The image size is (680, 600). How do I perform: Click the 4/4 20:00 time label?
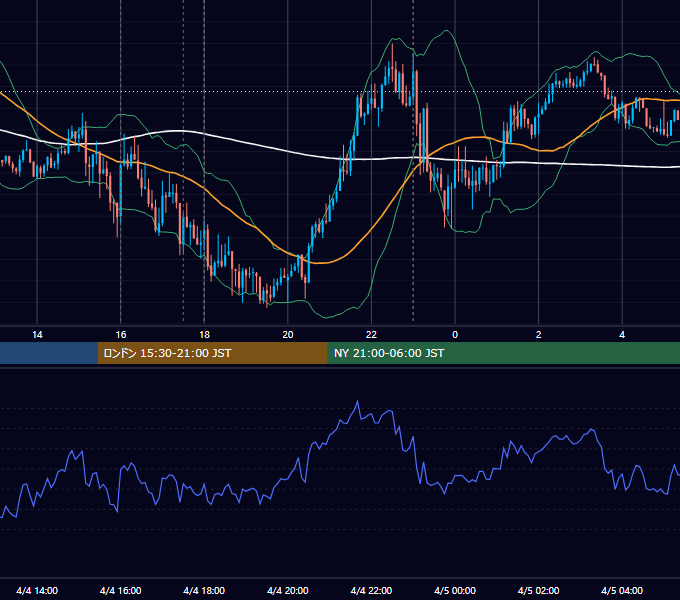click(x=288, y=591)
